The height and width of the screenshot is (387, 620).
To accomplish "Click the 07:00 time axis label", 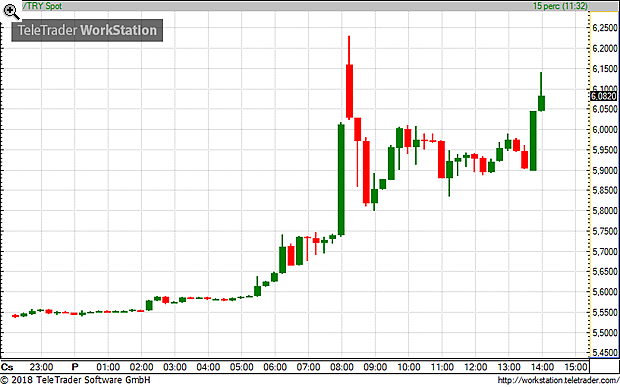I will 308,366.
